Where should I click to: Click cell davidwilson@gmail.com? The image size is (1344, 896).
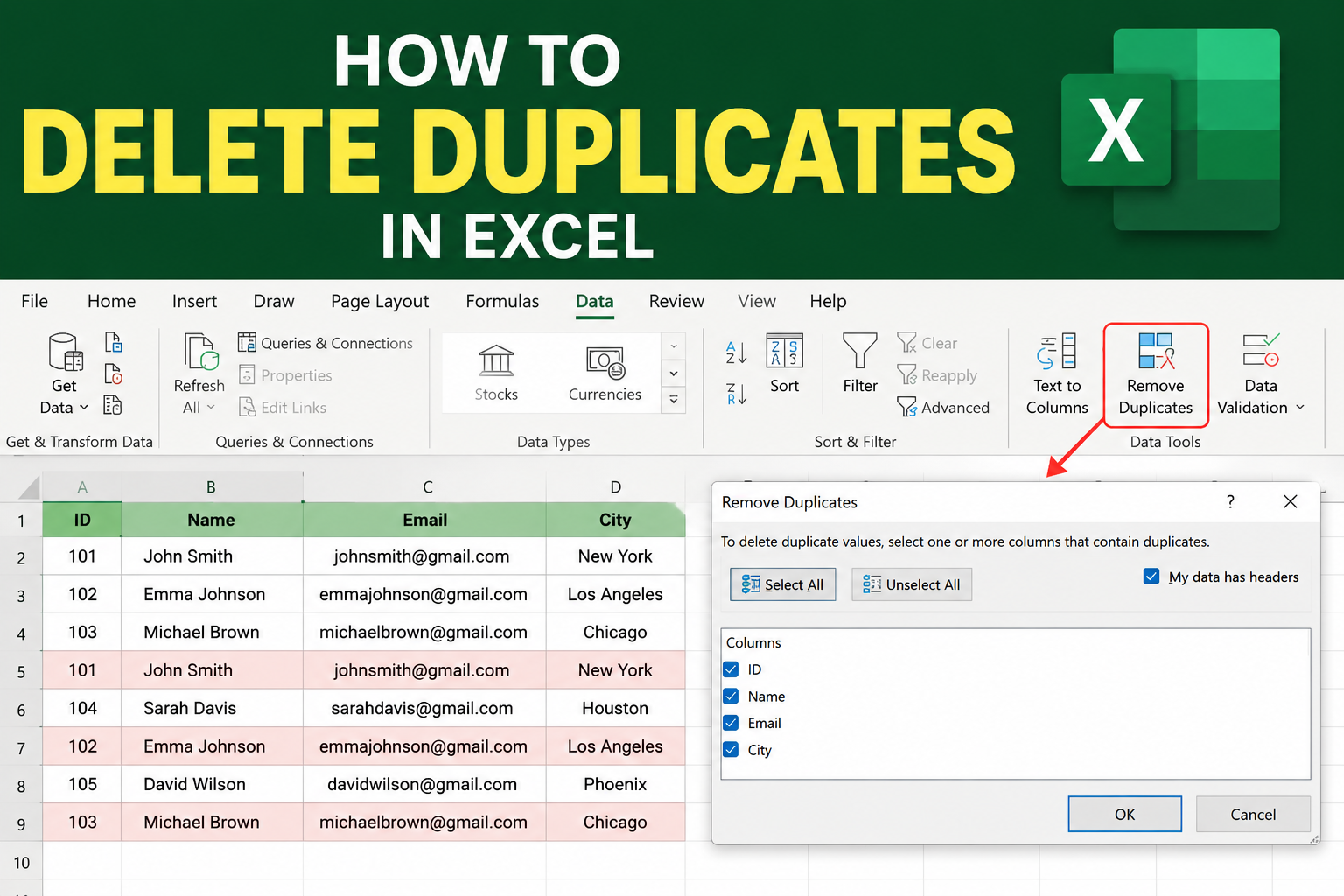tap(425, 784)
